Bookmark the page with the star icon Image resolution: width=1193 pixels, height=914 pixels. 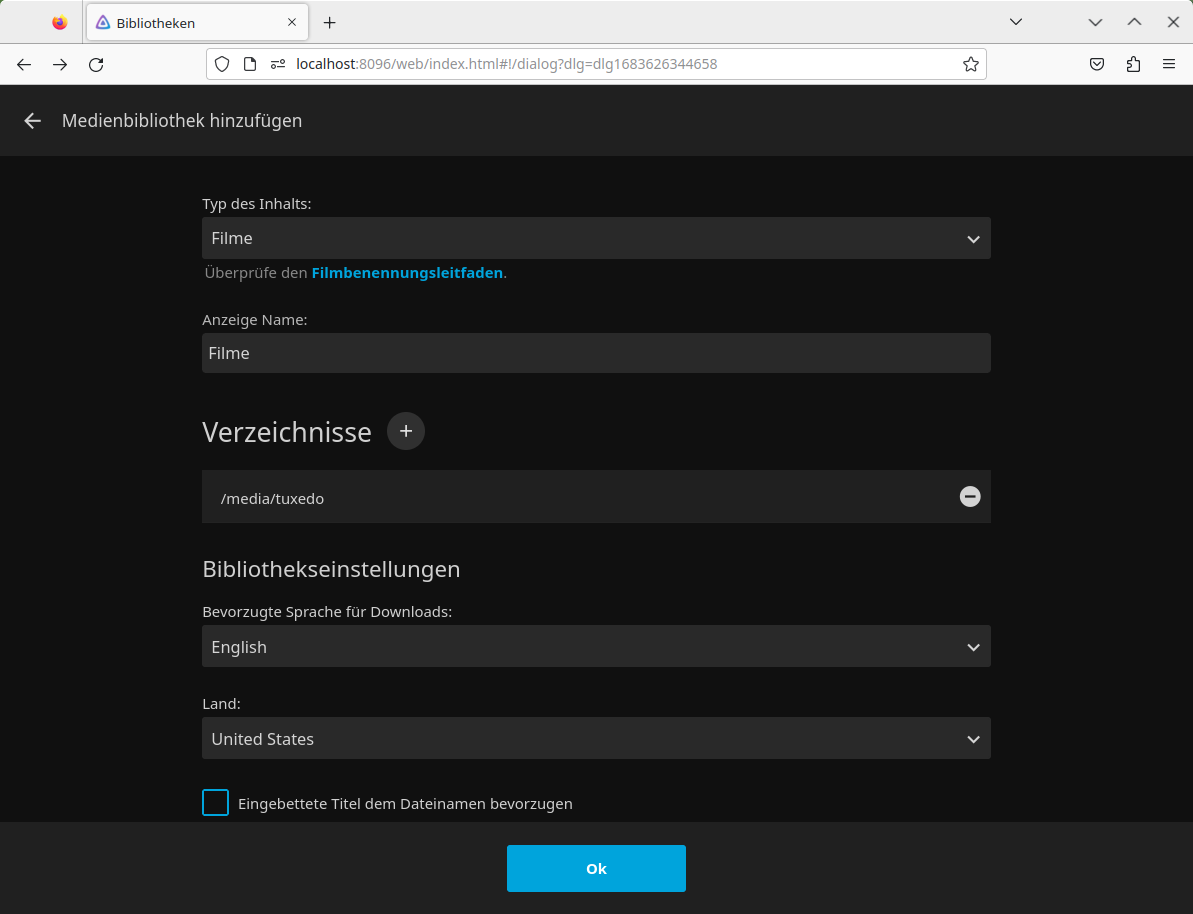click(970, 64)
